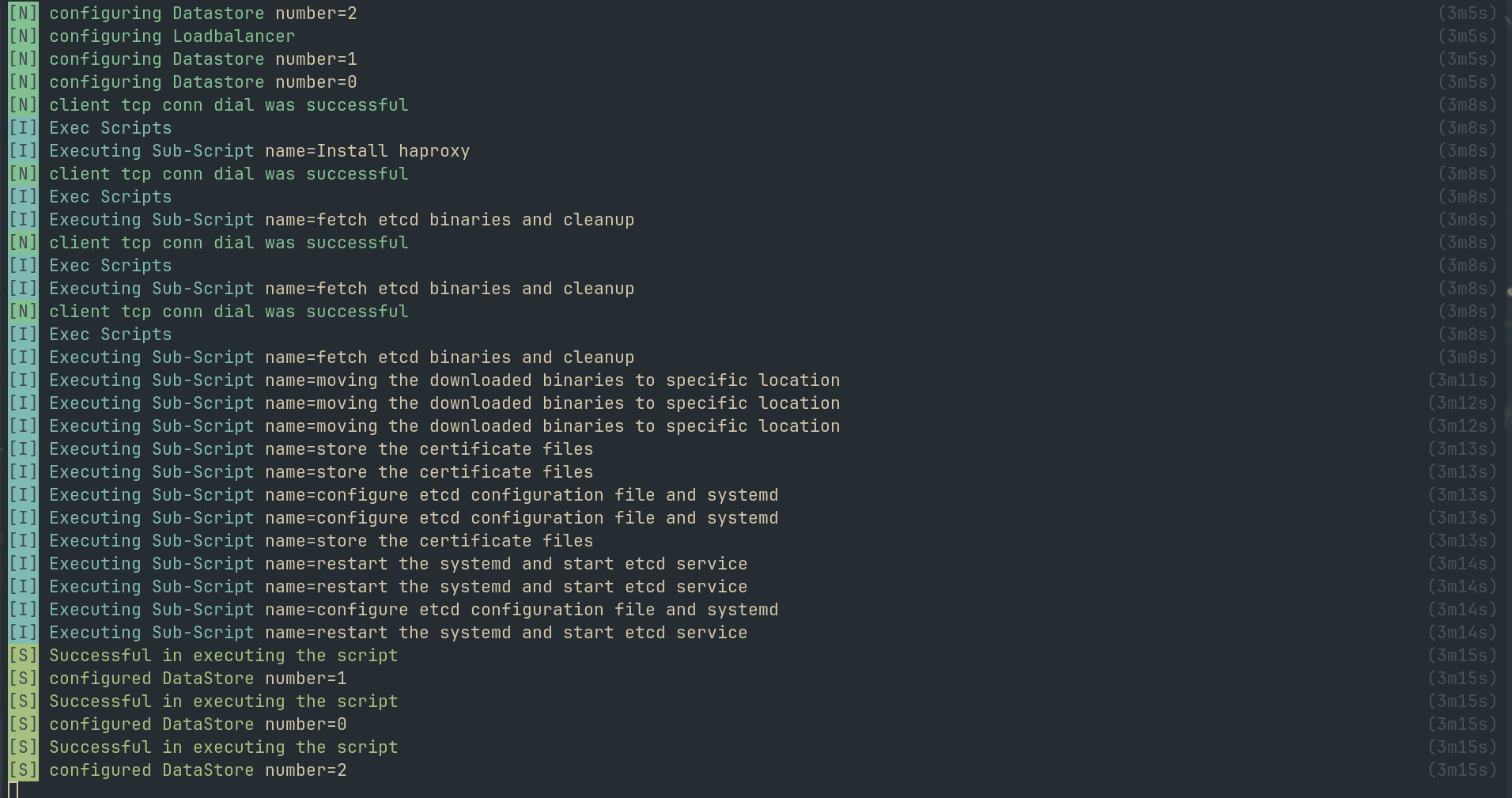
Task: Click the timestamp on the "configuring Loadbalancer" line
Action: (1467, 36)
